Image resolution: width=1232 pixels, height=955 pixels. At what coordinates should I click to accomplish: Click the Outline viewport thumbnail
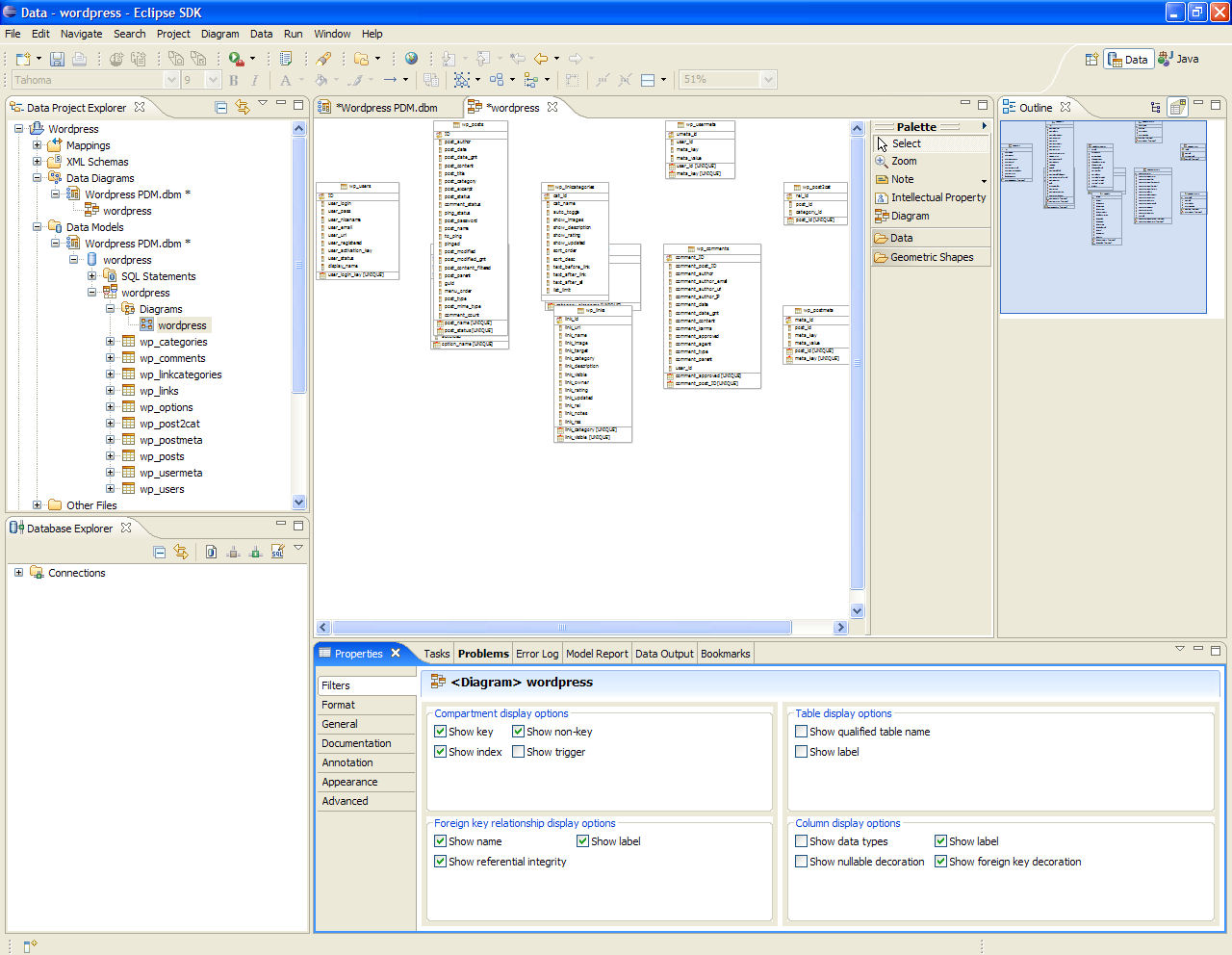point(1103,217)
